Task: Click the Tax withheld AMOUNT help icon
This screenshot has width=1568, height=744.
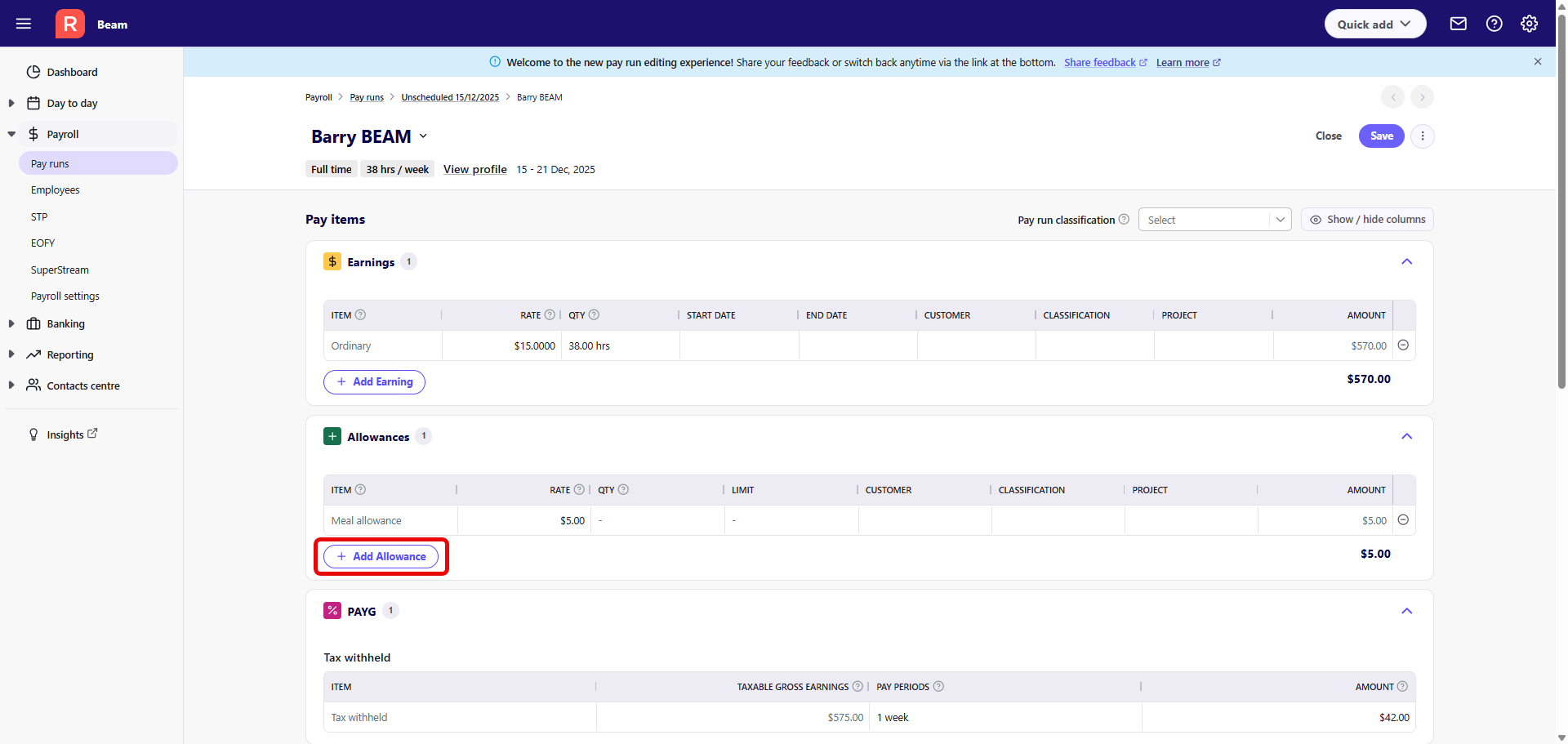Action: tap(1402, 687)
